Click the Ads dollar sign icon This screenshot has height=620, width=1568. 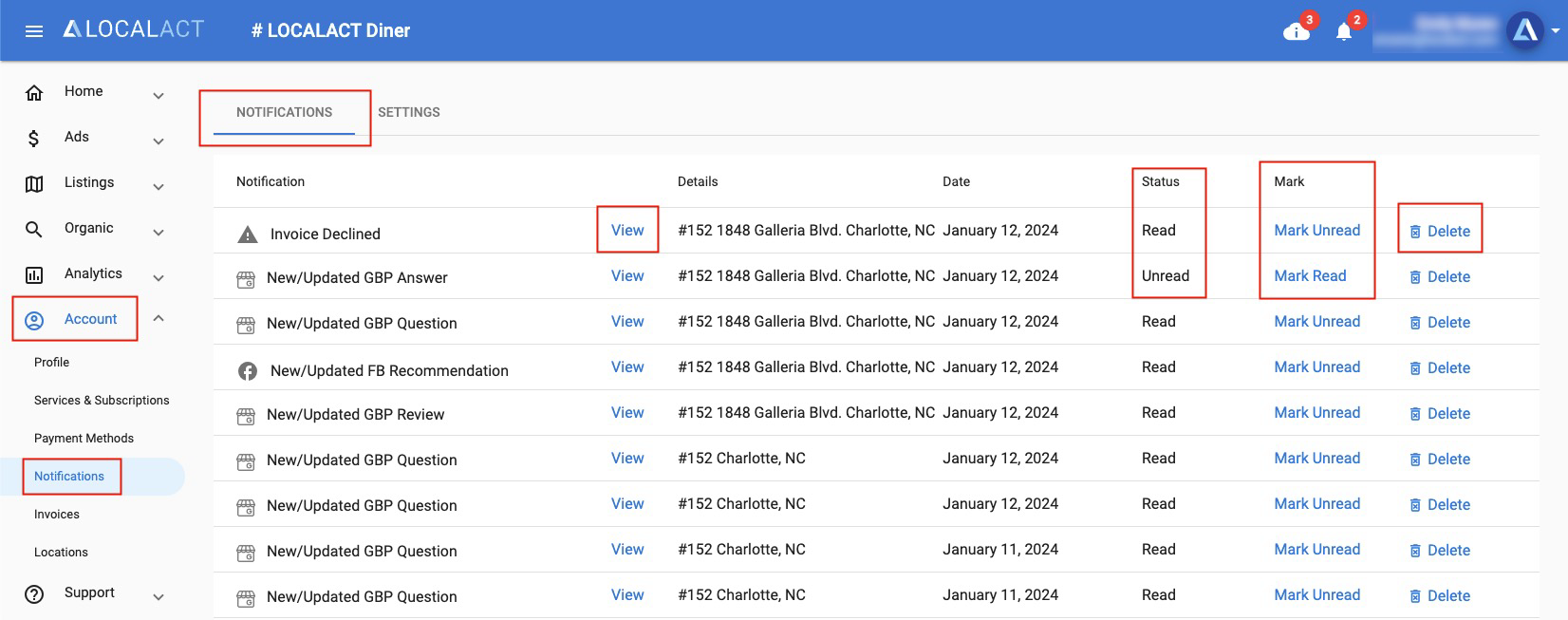pyautogui.click(x=34, y=139)
